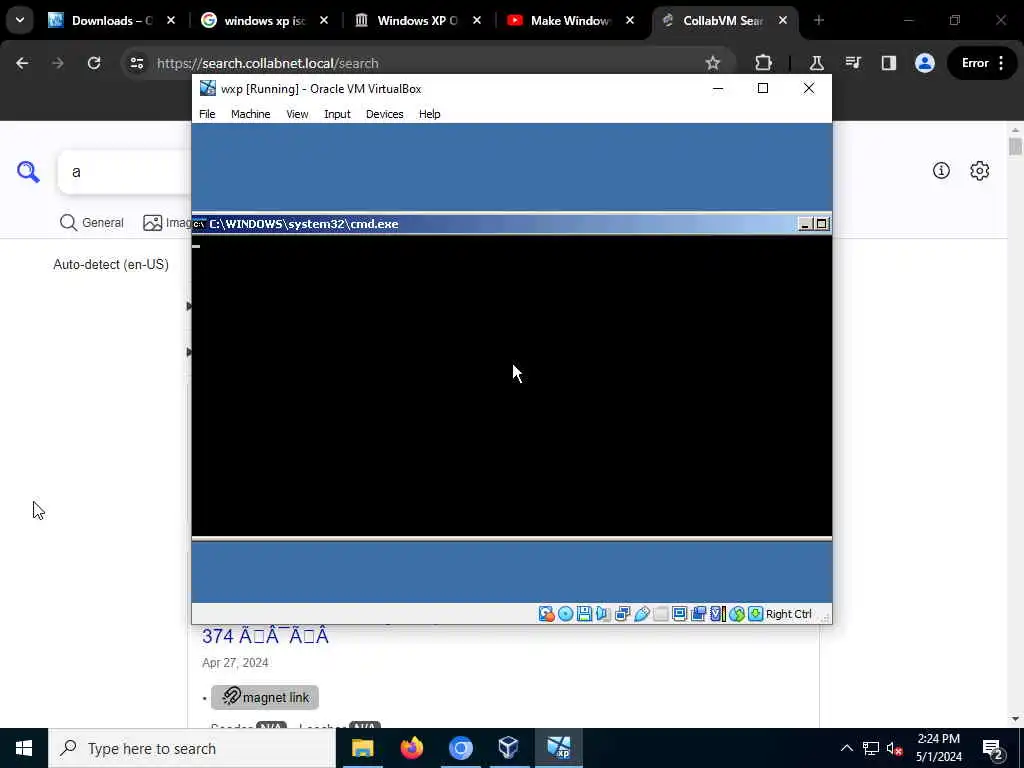Open the Chromium browser taskbar icon
Viewport: 1024px width, 768px height.
[x=460, y=748]
